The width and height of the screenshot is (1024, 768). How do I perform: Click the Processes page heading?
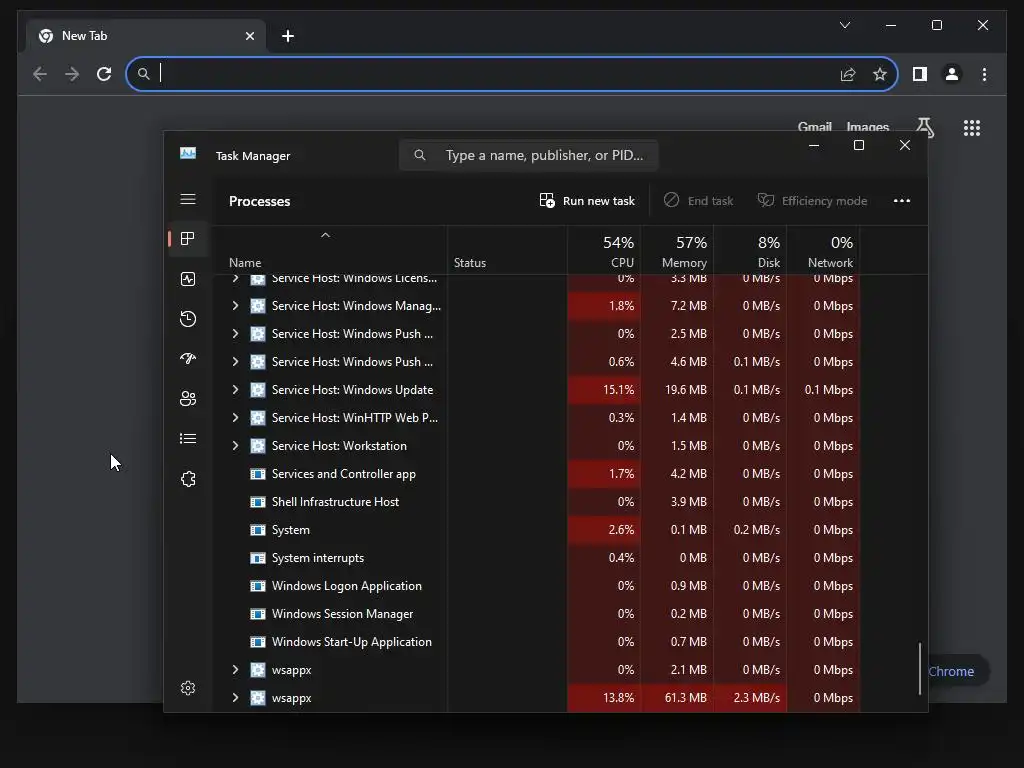259,201
